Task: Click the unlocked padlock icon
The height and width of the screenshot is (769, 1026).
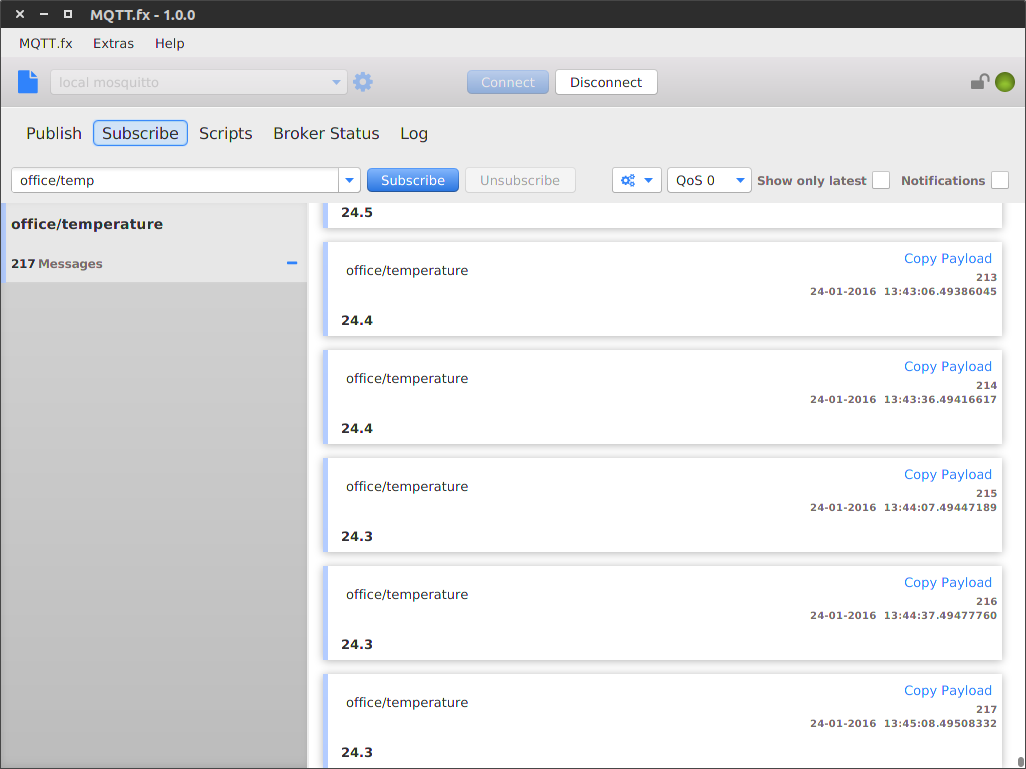Action: 979,82
